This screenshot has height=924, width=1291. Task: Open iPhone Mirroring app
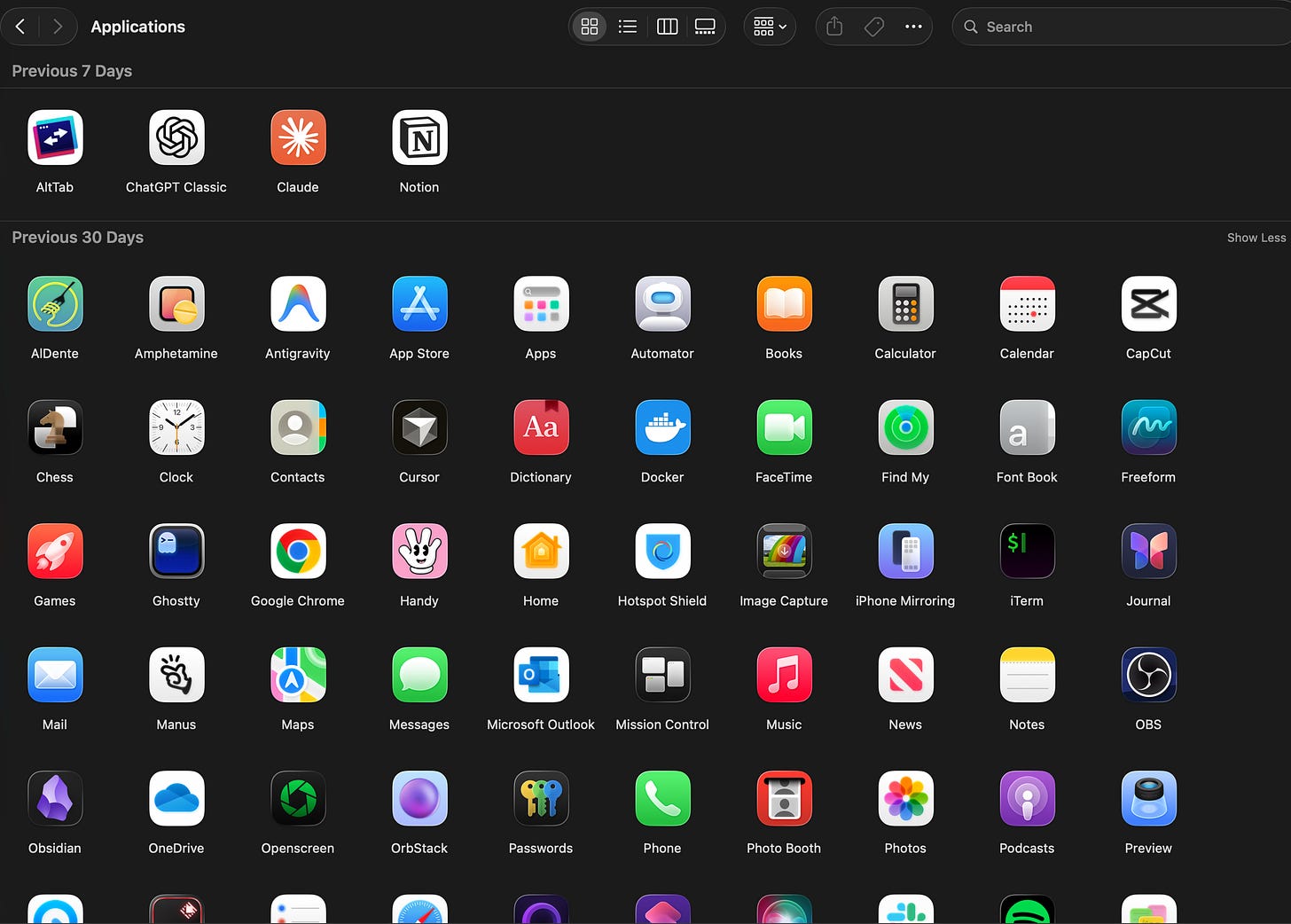click(x=905, y=551)
